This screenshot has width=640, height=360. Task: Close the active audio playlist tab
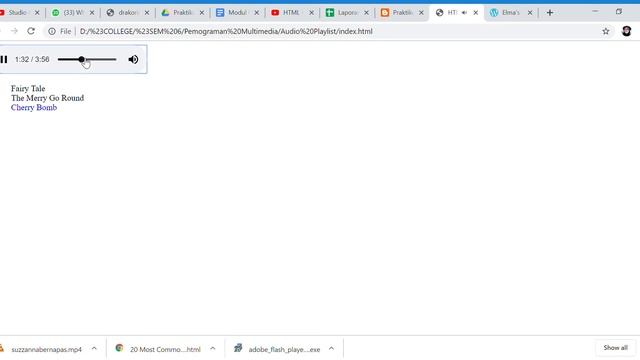pyautogui.click(x=476, y=13)
